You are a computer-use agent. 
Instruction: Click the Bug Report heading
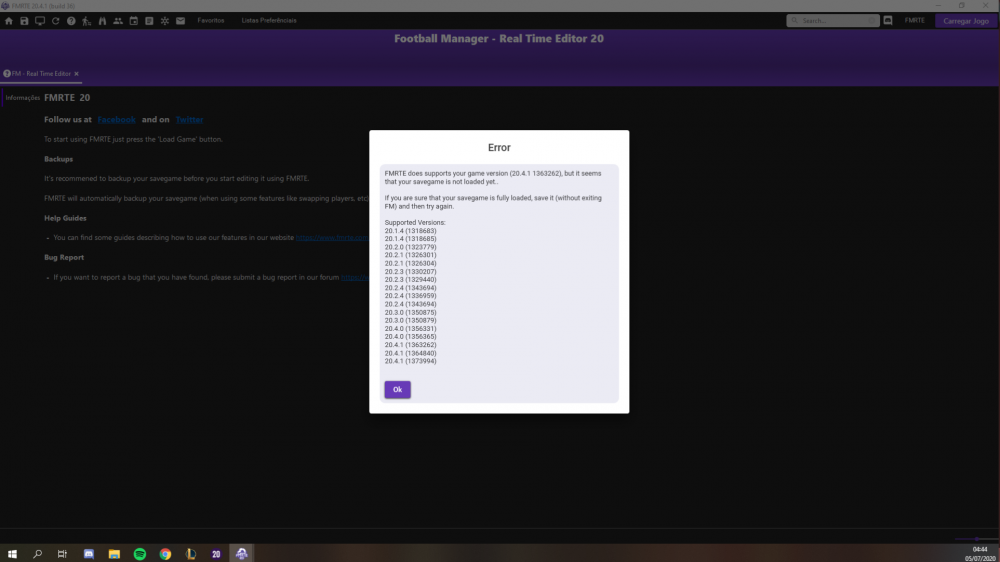click(x=64, y=257)
